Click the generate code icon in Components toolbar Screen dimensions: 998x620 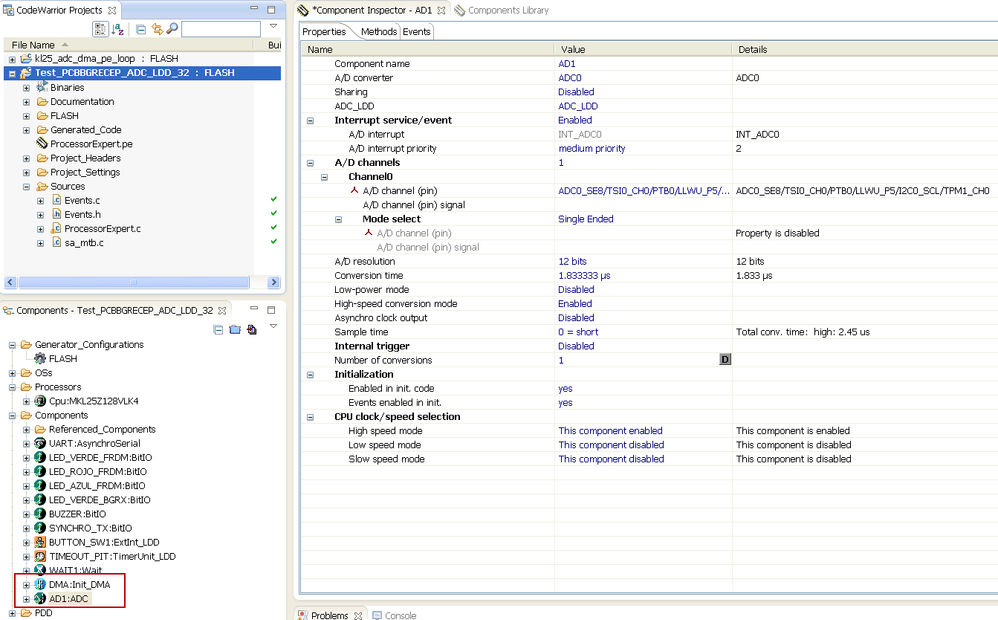[x=252, y=330]
